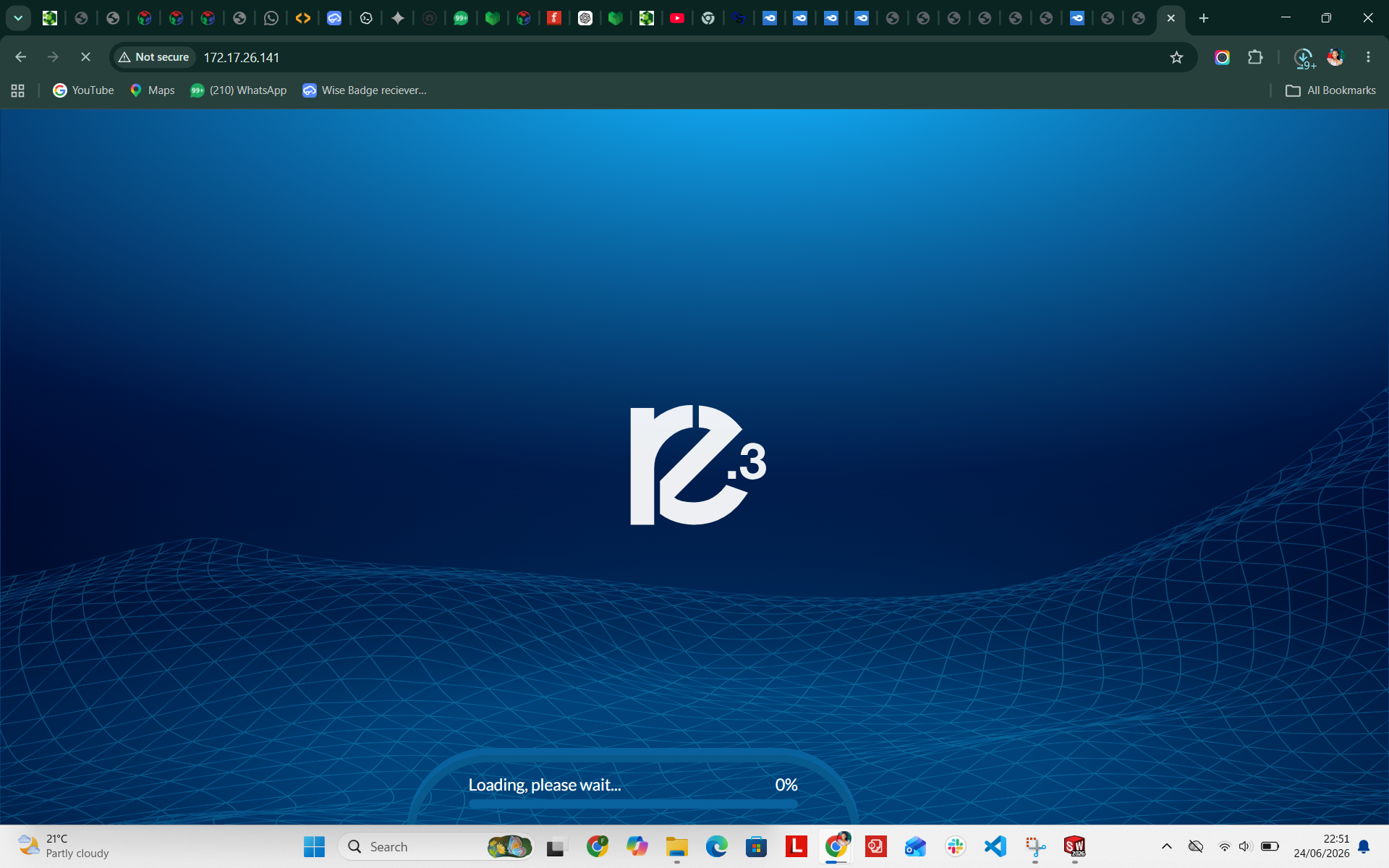
Task: Open the Extensions puzzle menu
Action: point(1255,57)
